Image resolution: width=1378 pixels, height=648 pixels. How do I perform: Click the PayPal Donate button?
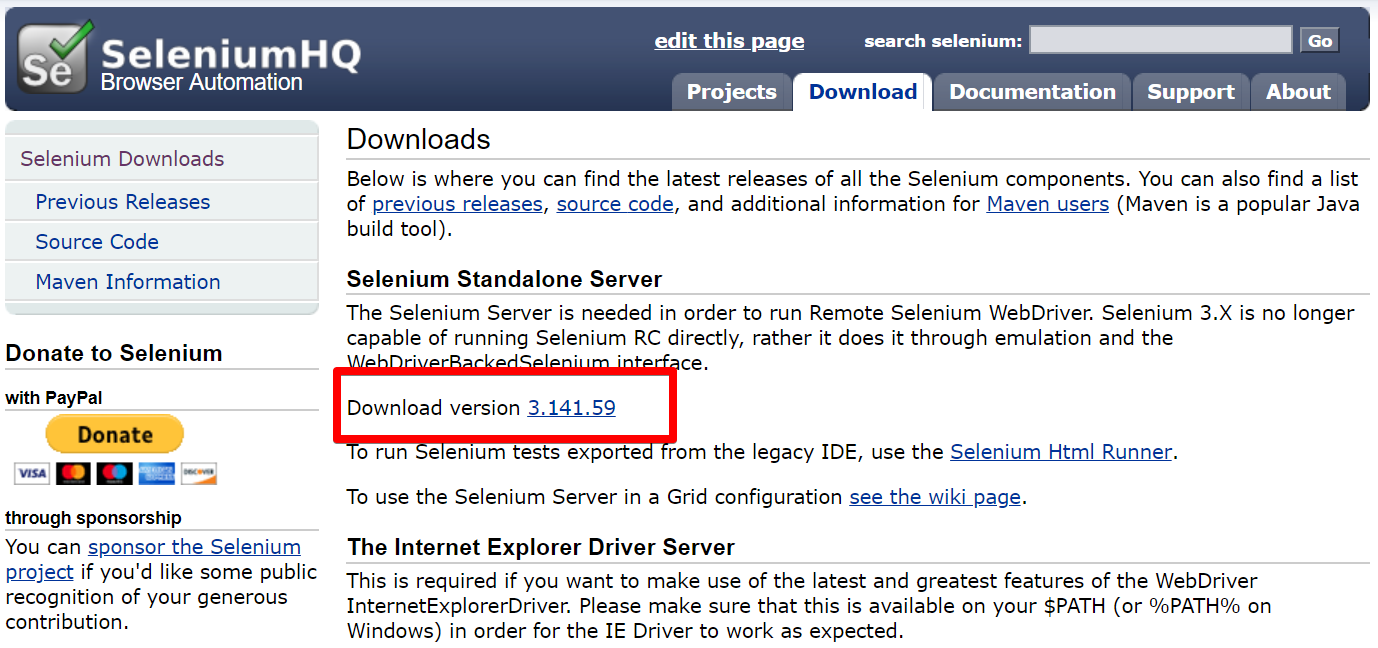pos(114,434)
